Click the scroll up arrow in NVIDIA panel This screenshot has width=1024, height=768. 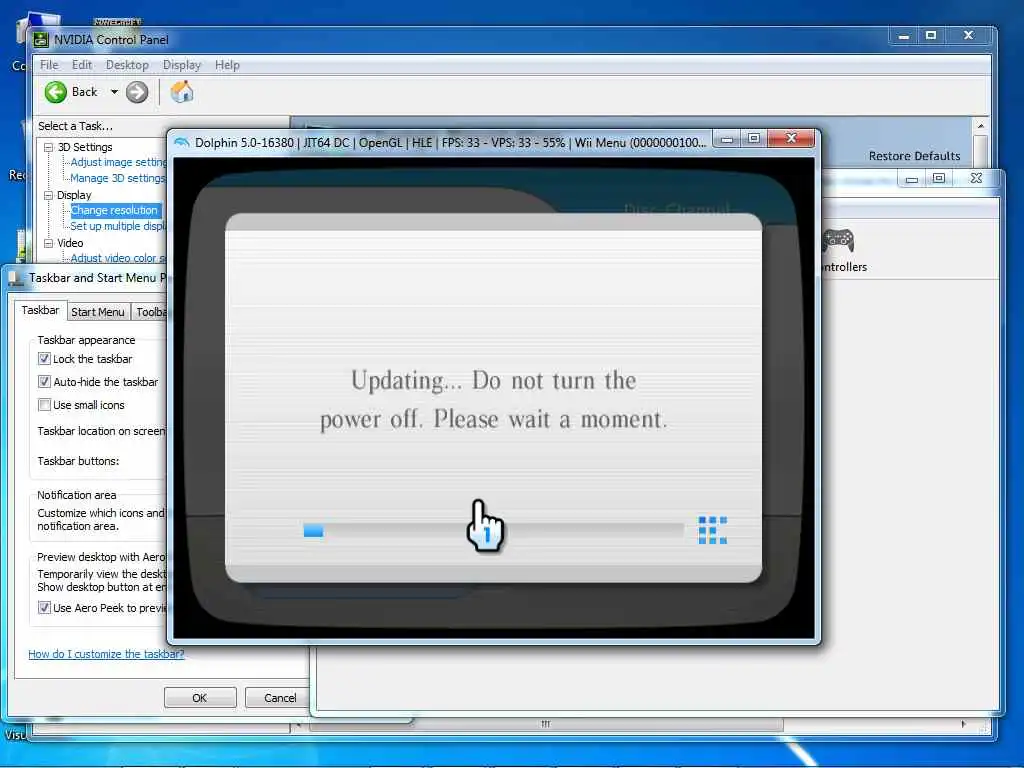pos(980,125)
